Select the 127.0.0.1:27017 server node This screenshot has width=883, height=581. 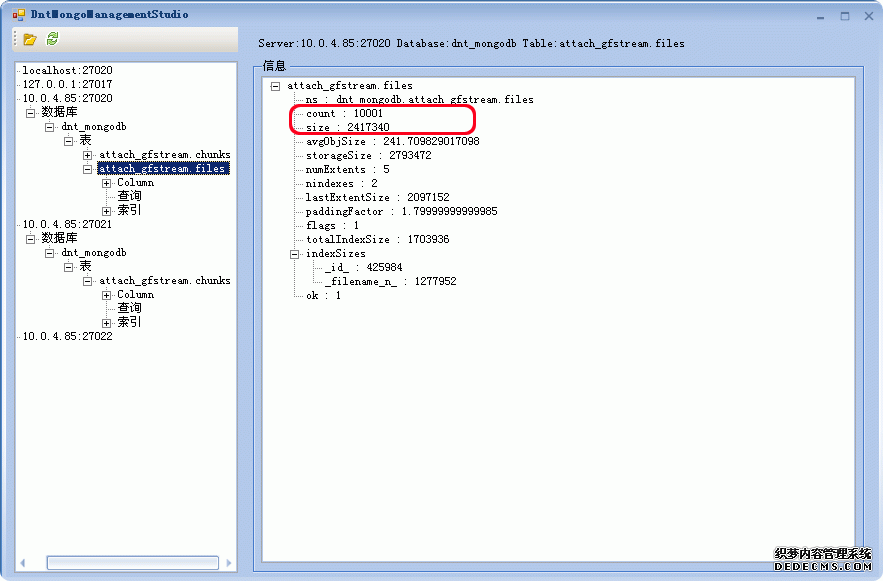[67, 85]
